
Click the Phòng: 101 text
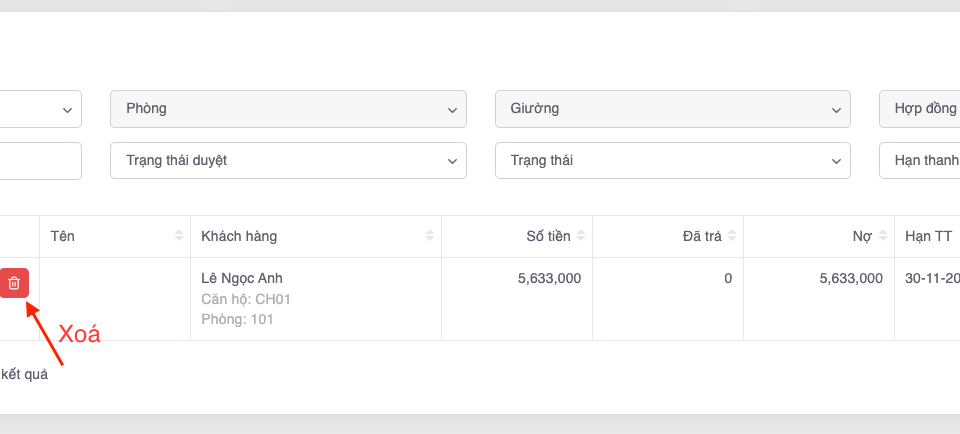click(x=237, y=320)
